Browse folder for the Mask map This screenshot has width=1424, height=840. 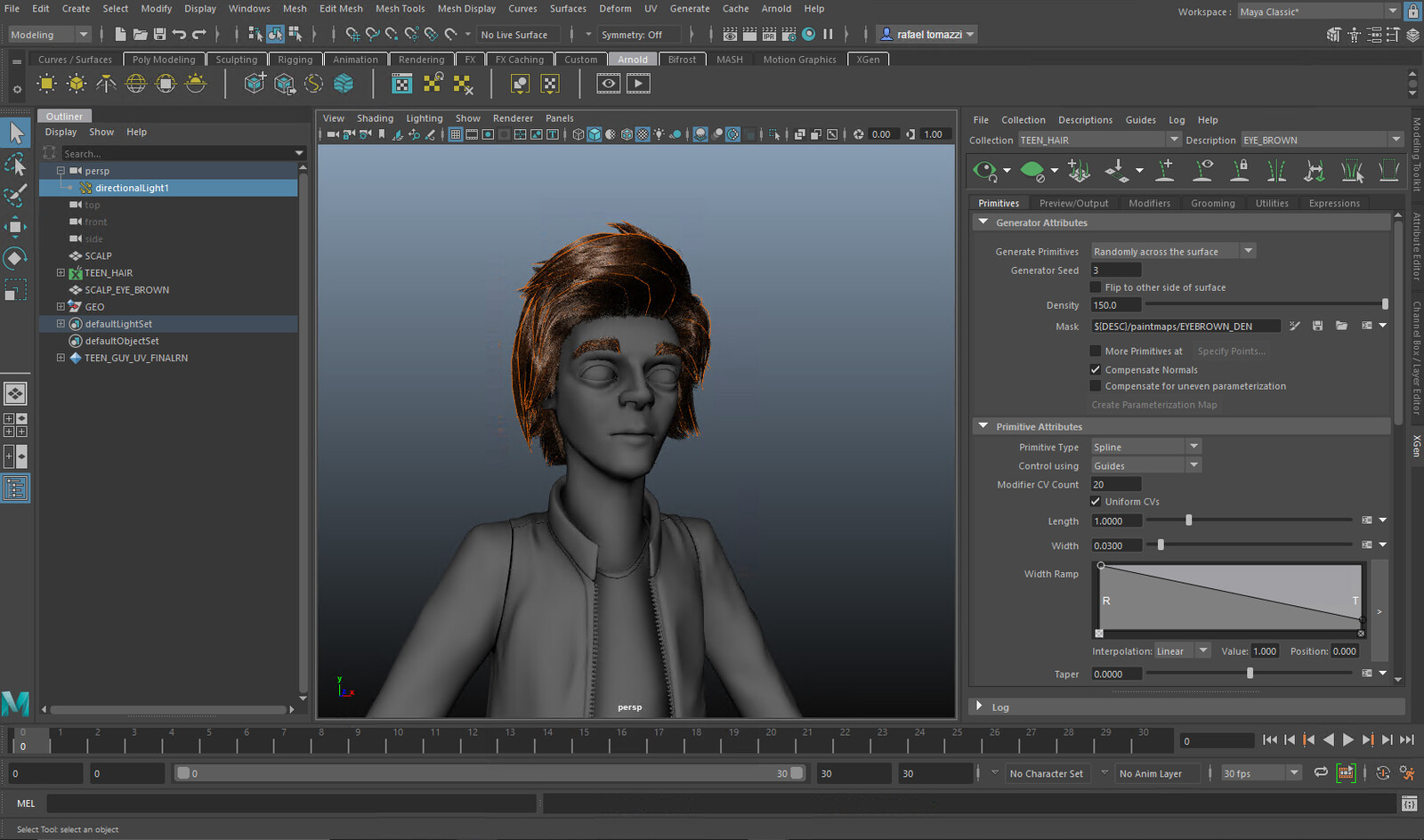(1341, 327)
